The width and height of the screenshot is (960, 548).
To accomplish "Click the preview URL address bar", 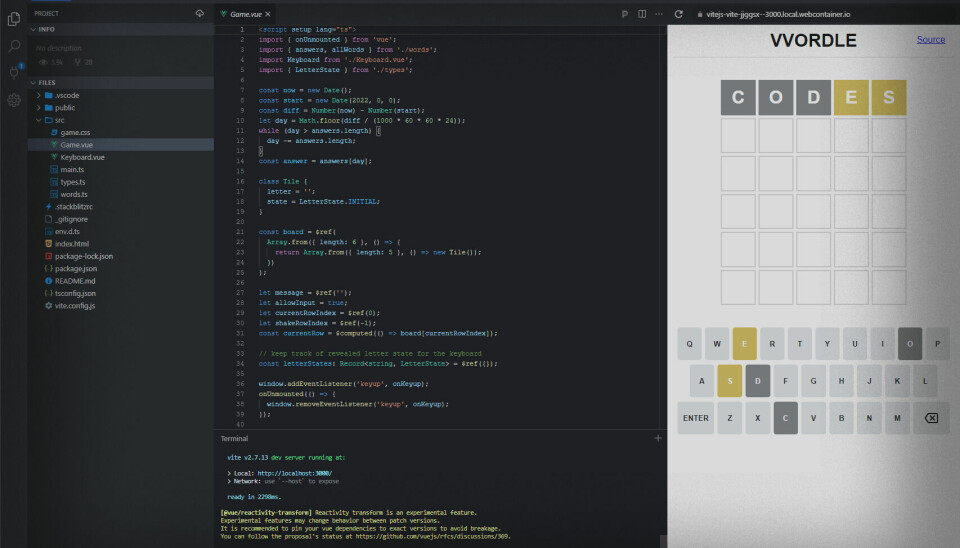I will [x=778, y=14].
